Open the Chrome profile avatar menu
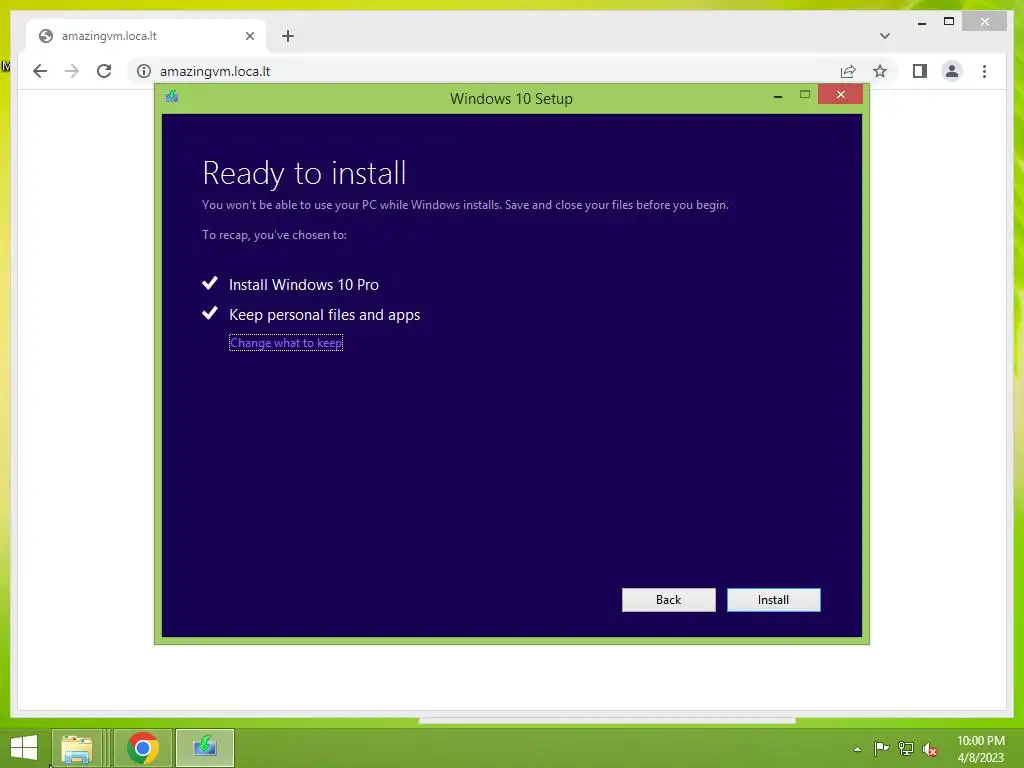Viewport: 1024px width, 768px height. tap(952, 71)
